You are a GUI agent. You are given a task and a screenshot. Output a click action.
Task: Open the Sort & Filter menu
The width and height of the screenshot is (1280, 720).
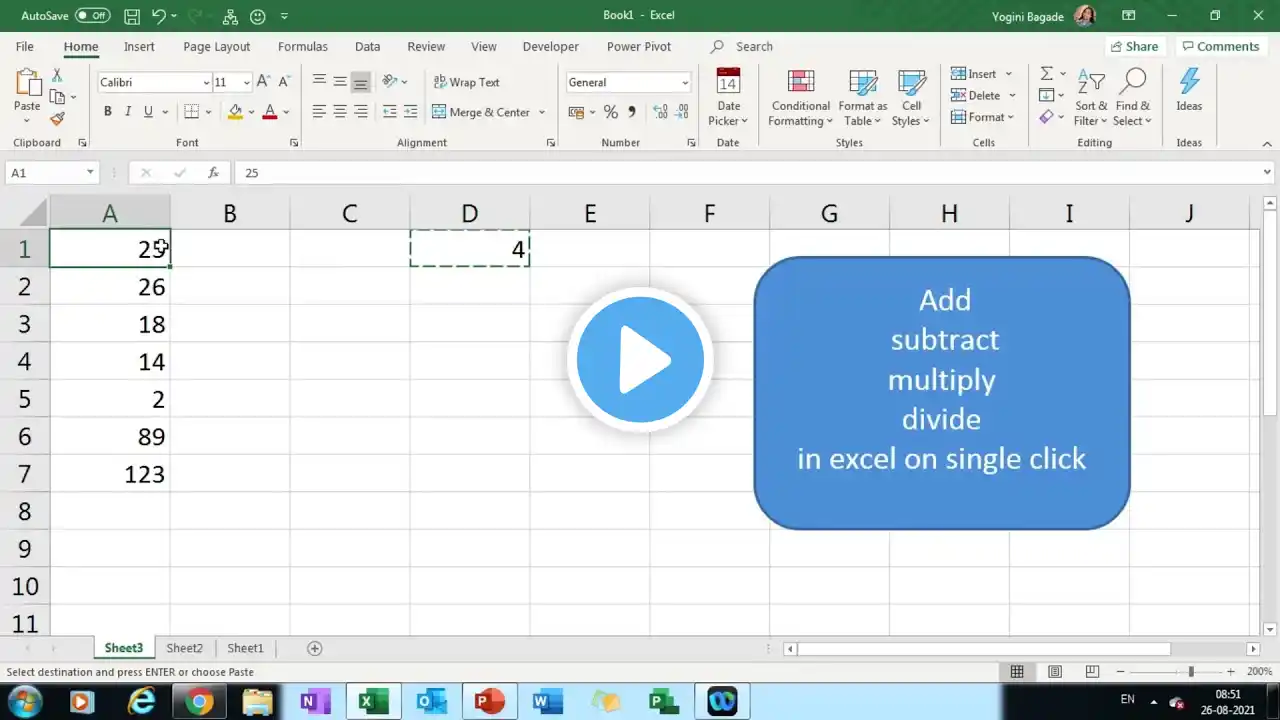(1091, 98)
